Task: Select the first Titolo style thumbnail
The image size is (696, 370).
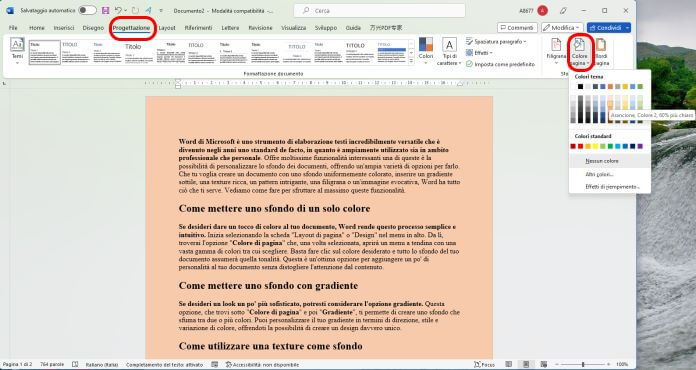Action: click(44, 52)
